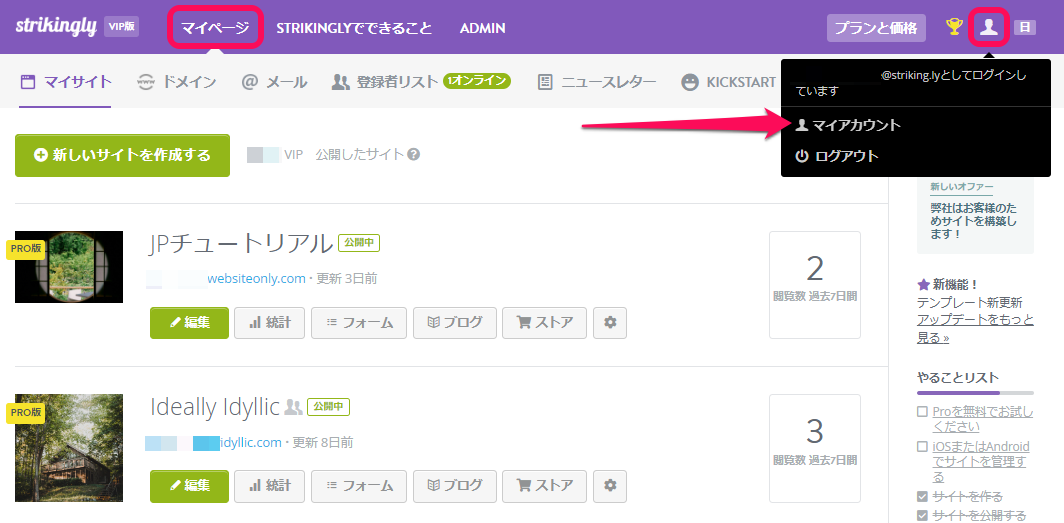Check the Proを無料でお試しください item
The height and width of the screenshot is (523, 1064).
tap(922, 412)
